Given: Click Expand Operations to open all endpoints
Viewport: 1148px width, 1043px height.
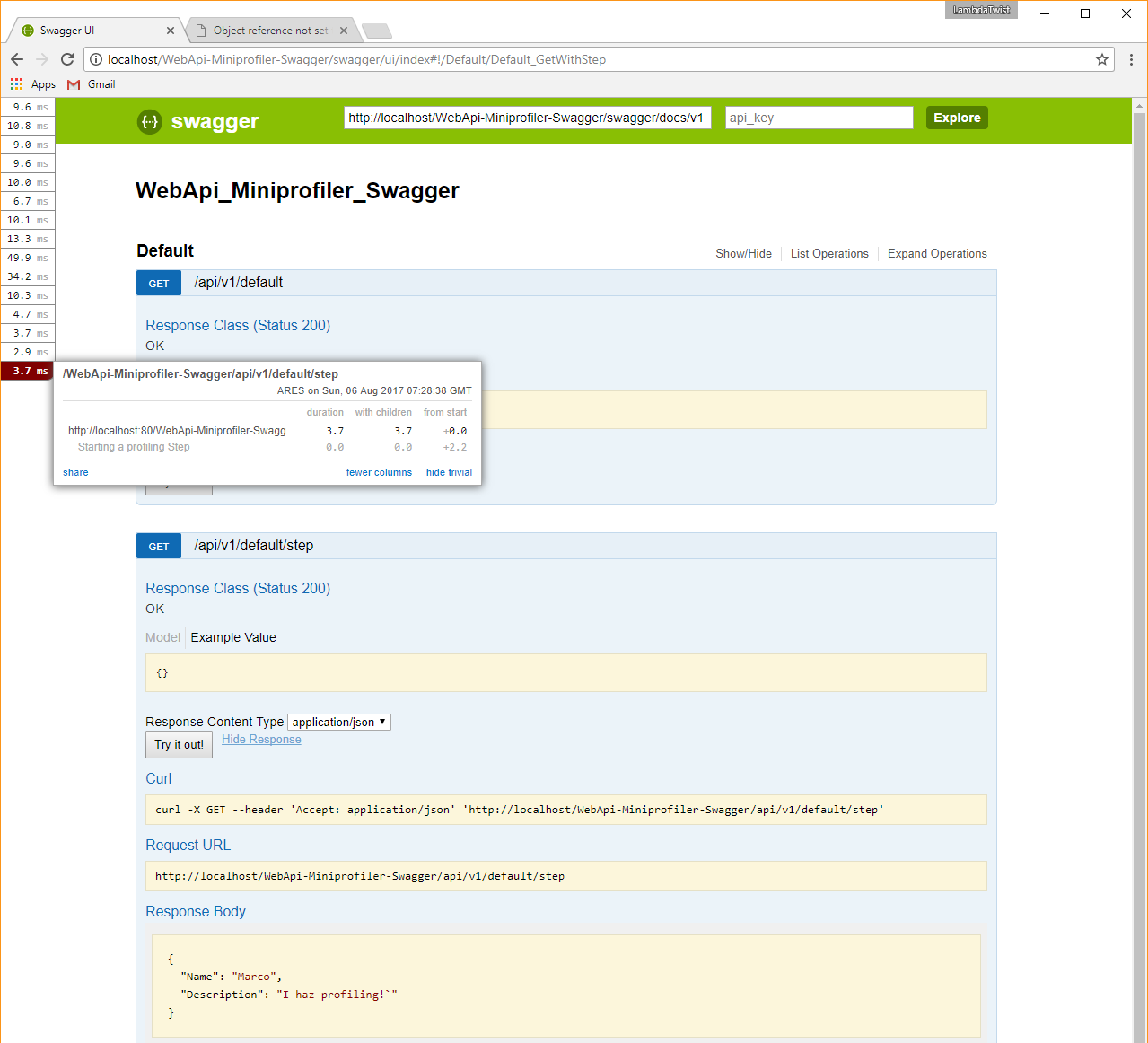Looking at the screenshot, I should click(936, 253).
